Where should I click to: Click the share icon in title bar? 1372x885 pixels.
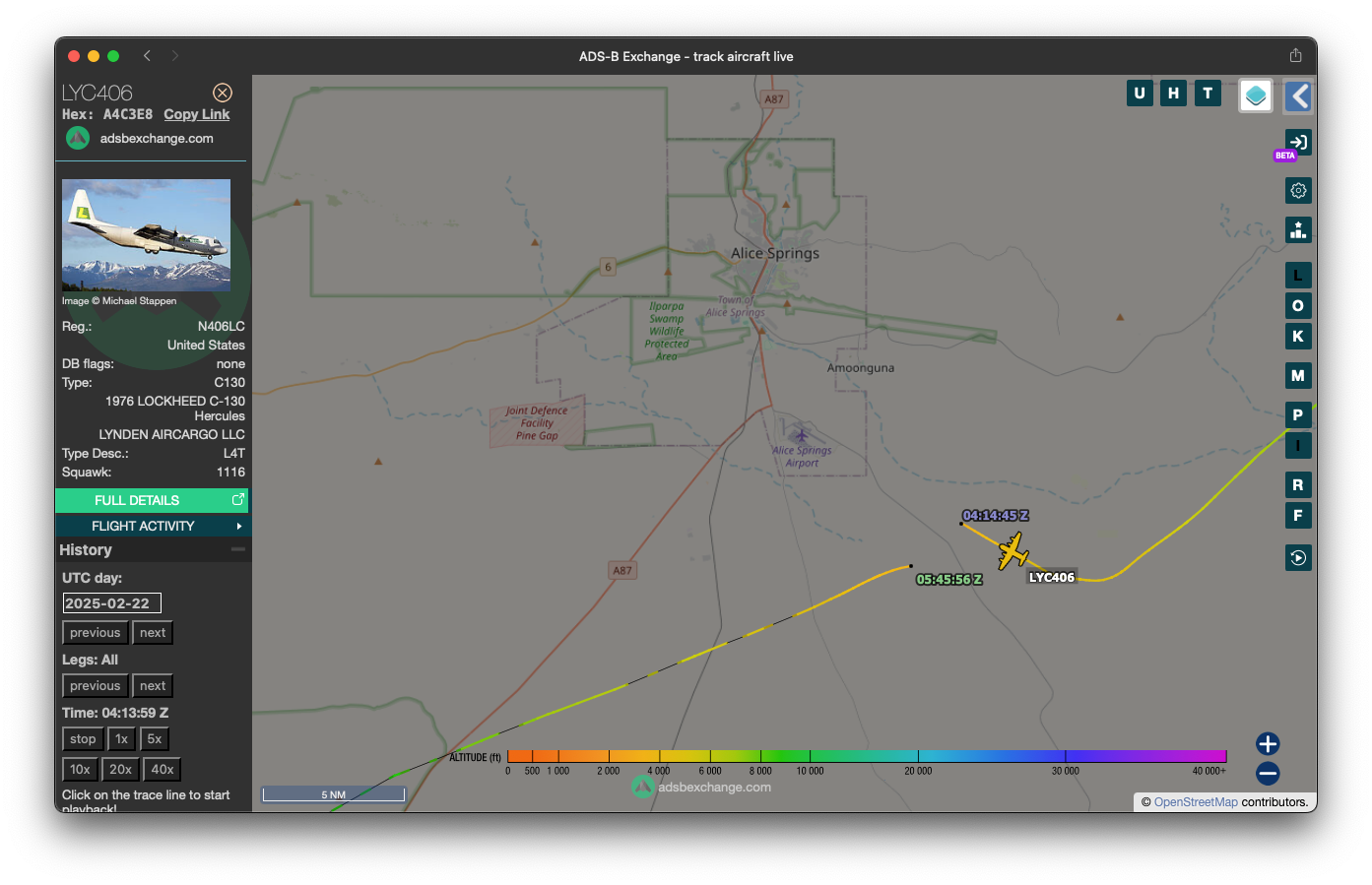(1296, 55)
